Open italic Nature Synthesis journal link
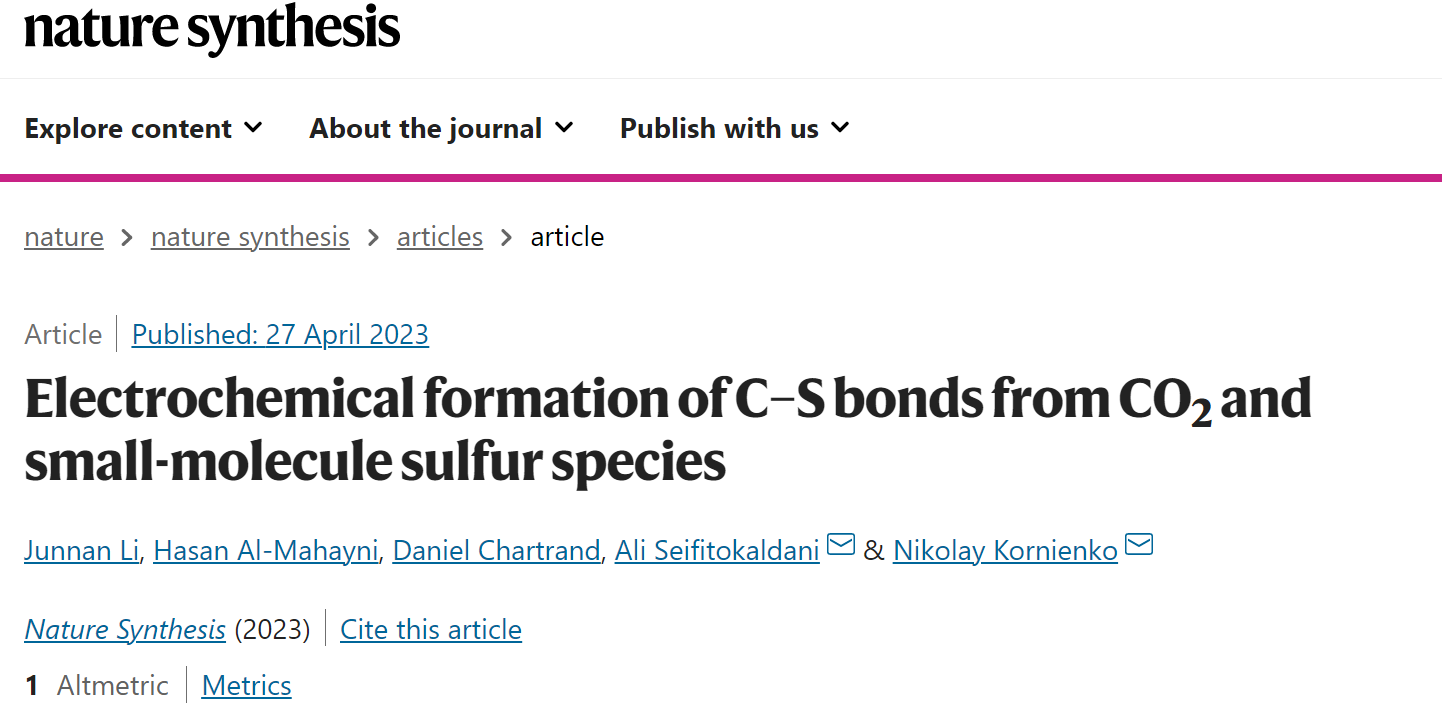The width and height of the screenshot is (1442, 728). pyautogui.click(x=125, y=630)
